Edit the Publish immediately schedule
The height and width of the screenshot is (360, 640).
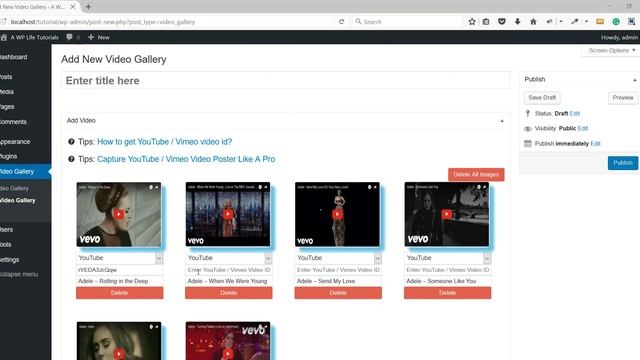(596, 144)
